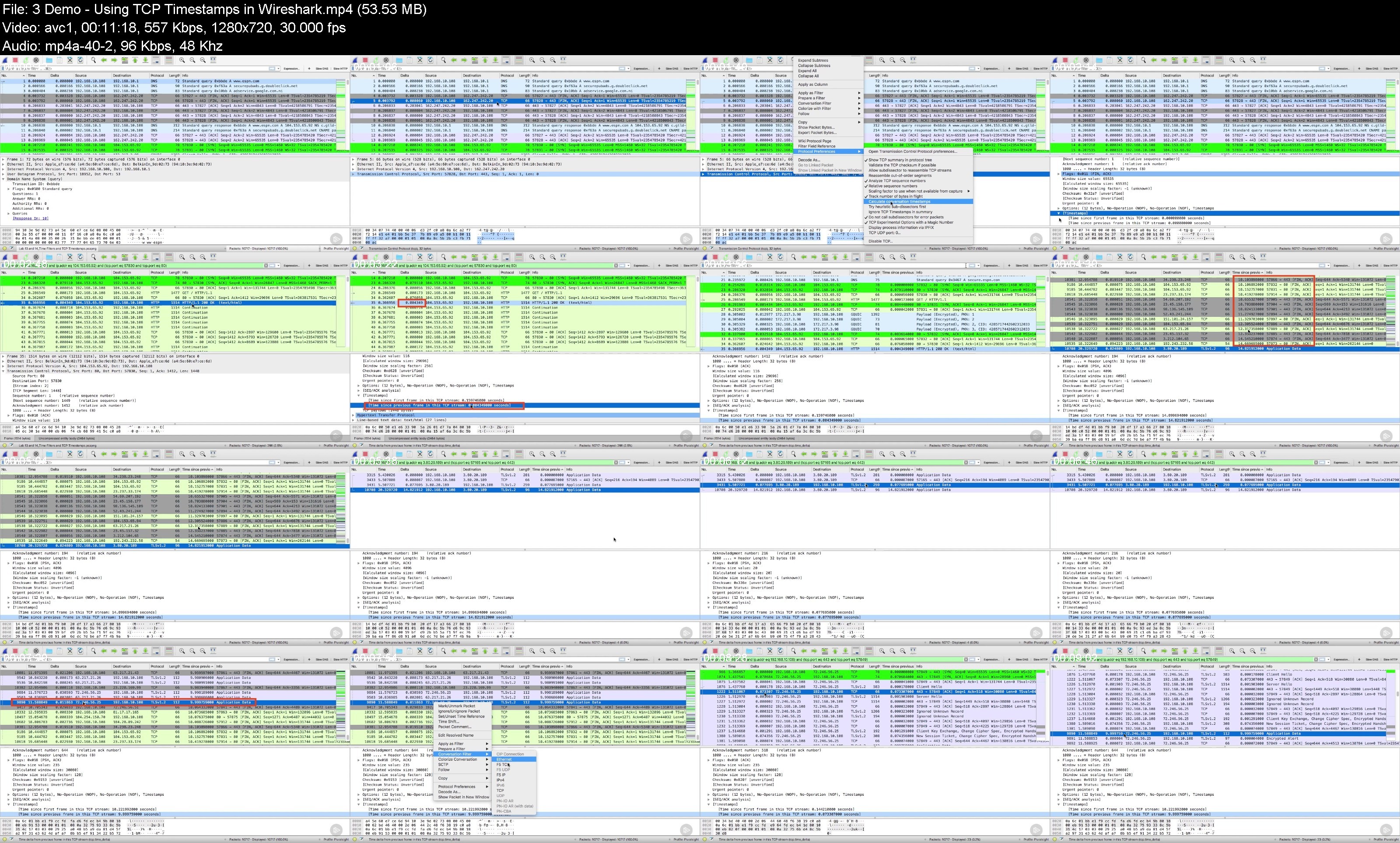Toggle packet colorize icon in top-left frame

click(168, 60)
